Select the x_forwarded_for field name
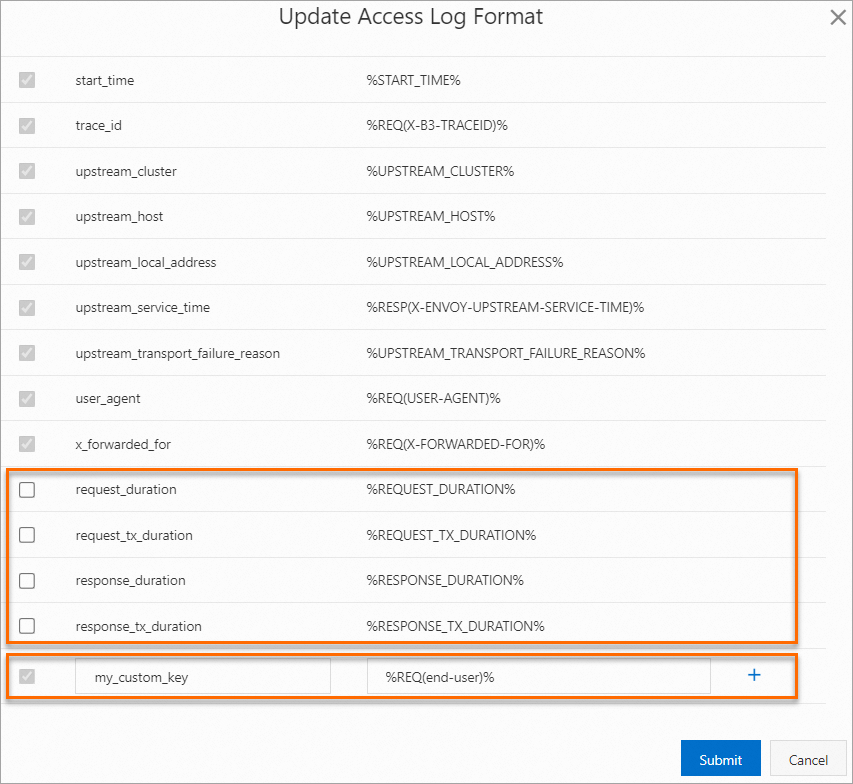Image resolution: width=853 pixels, height=784 pixels. click(123, 445)
